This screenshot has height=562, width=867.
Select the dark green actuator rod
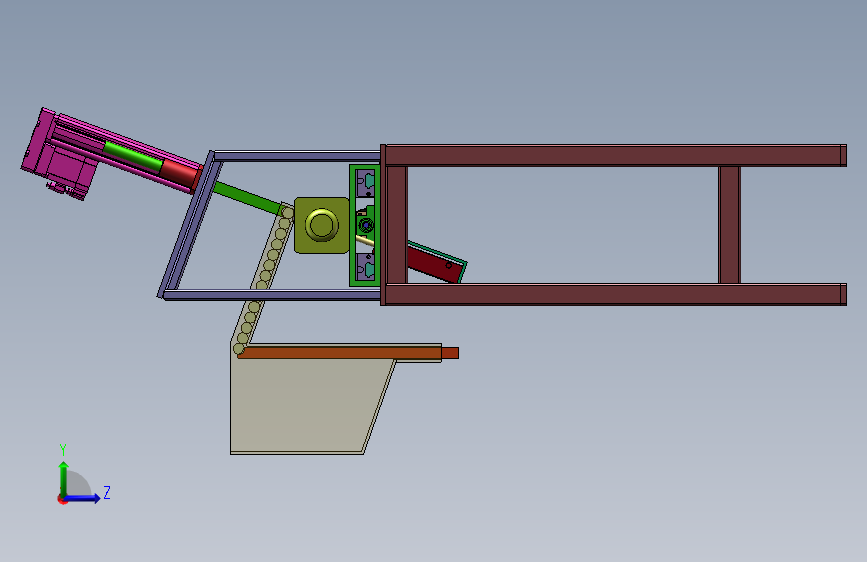(247, 199)
